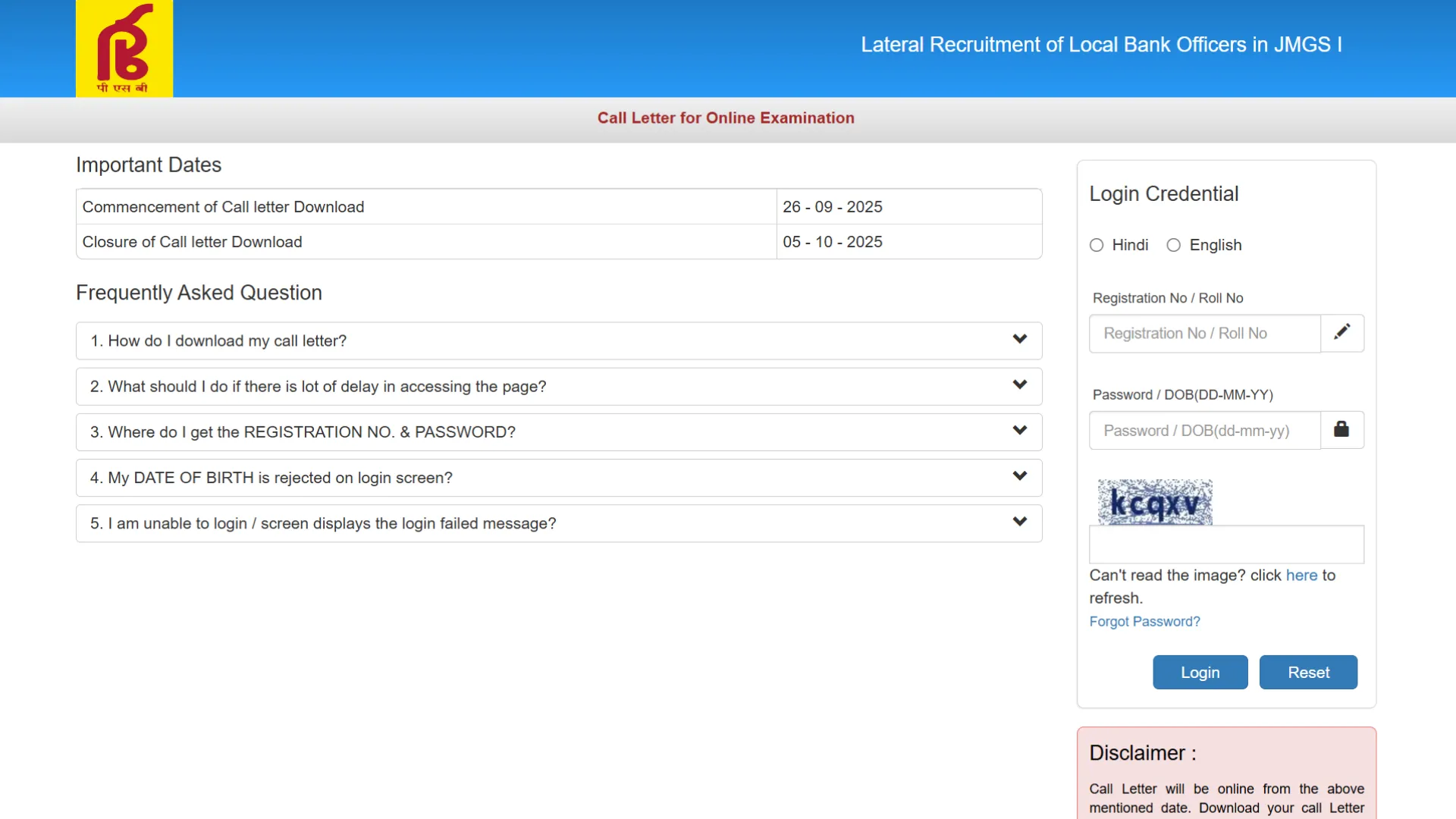Image resolution: width=1456 pixels, height=819 pixels.
Task: Open the Forgot Password? link
Action: (x=1144, y=622)
